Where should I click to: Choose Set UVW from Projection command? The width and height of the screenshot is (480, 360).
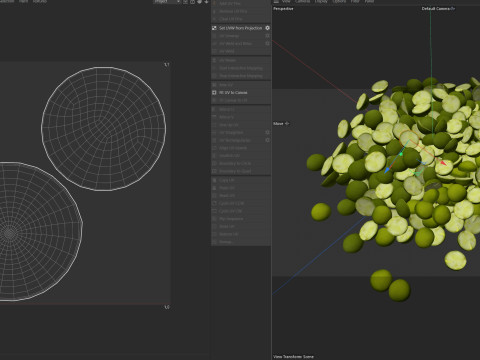[x=241, y=28]
